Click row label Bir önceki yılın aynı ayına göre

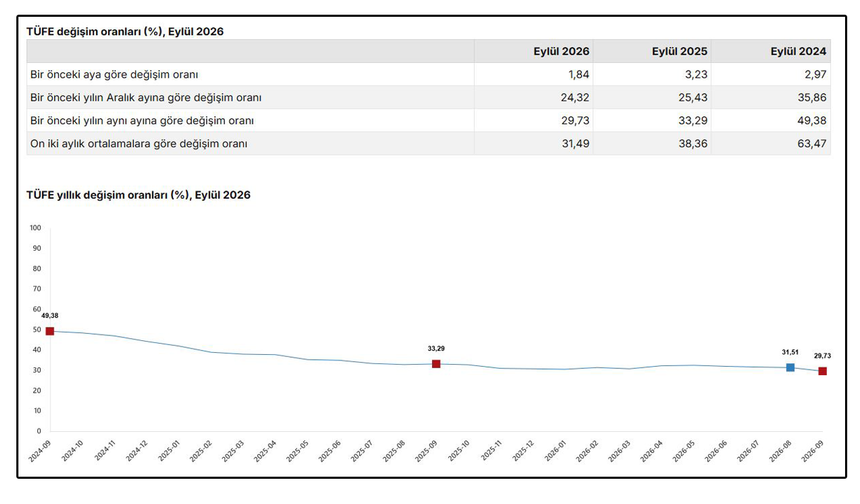[x=142, y=121]
